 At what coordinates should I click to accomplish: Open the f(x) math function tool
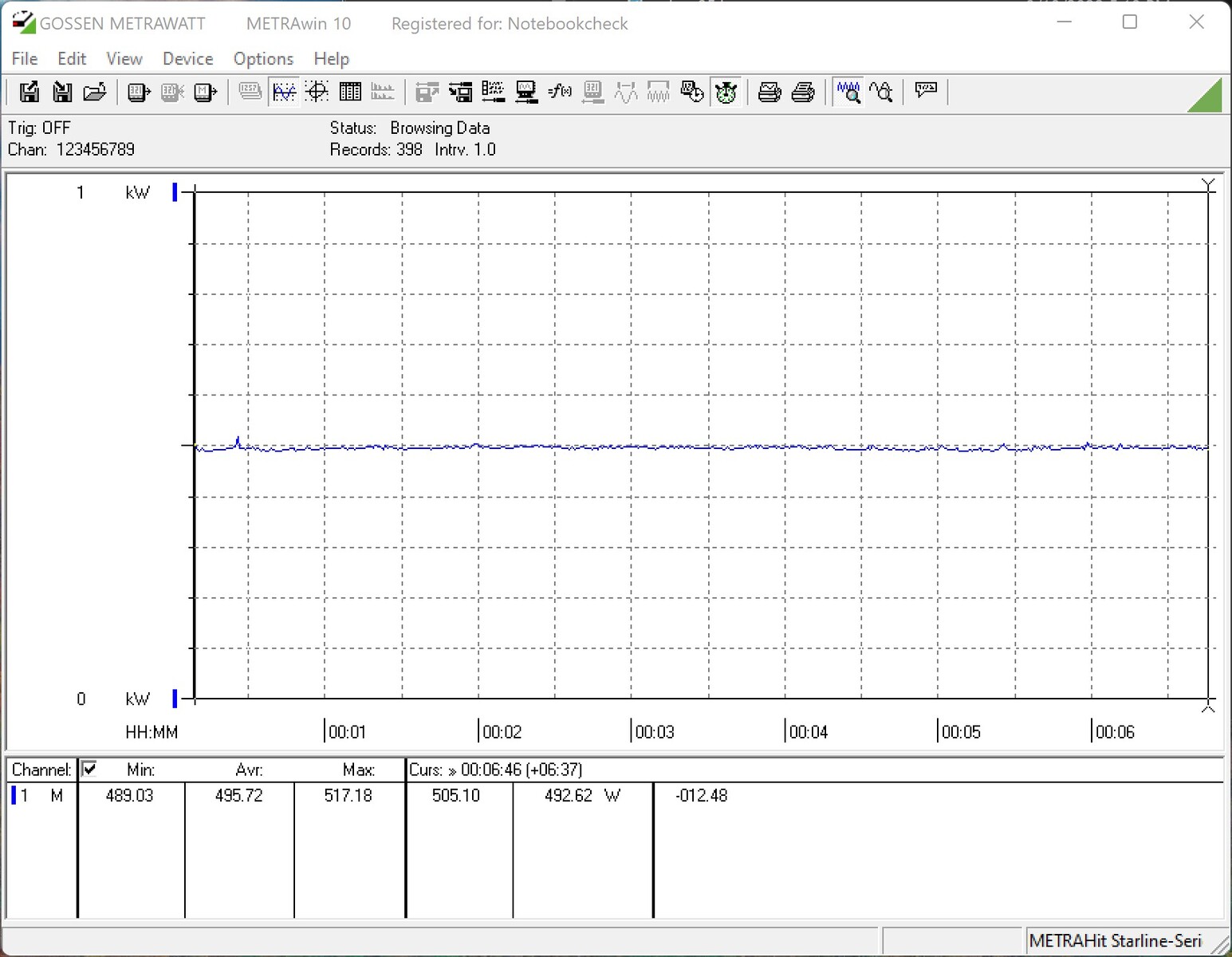560,93
